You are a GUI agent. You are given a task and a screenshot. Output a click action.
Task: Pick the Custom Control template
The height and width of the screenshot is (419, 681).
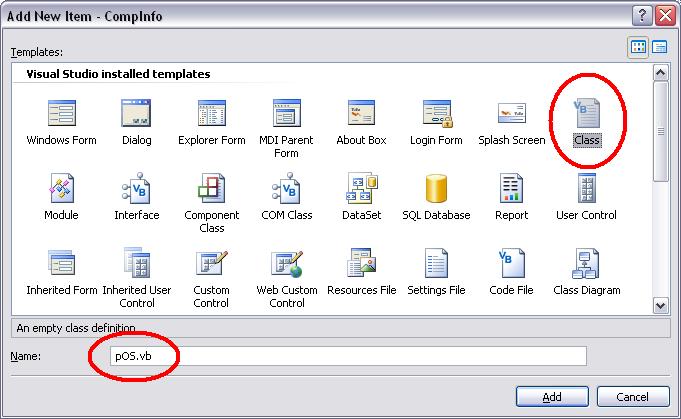pos(211,278)
